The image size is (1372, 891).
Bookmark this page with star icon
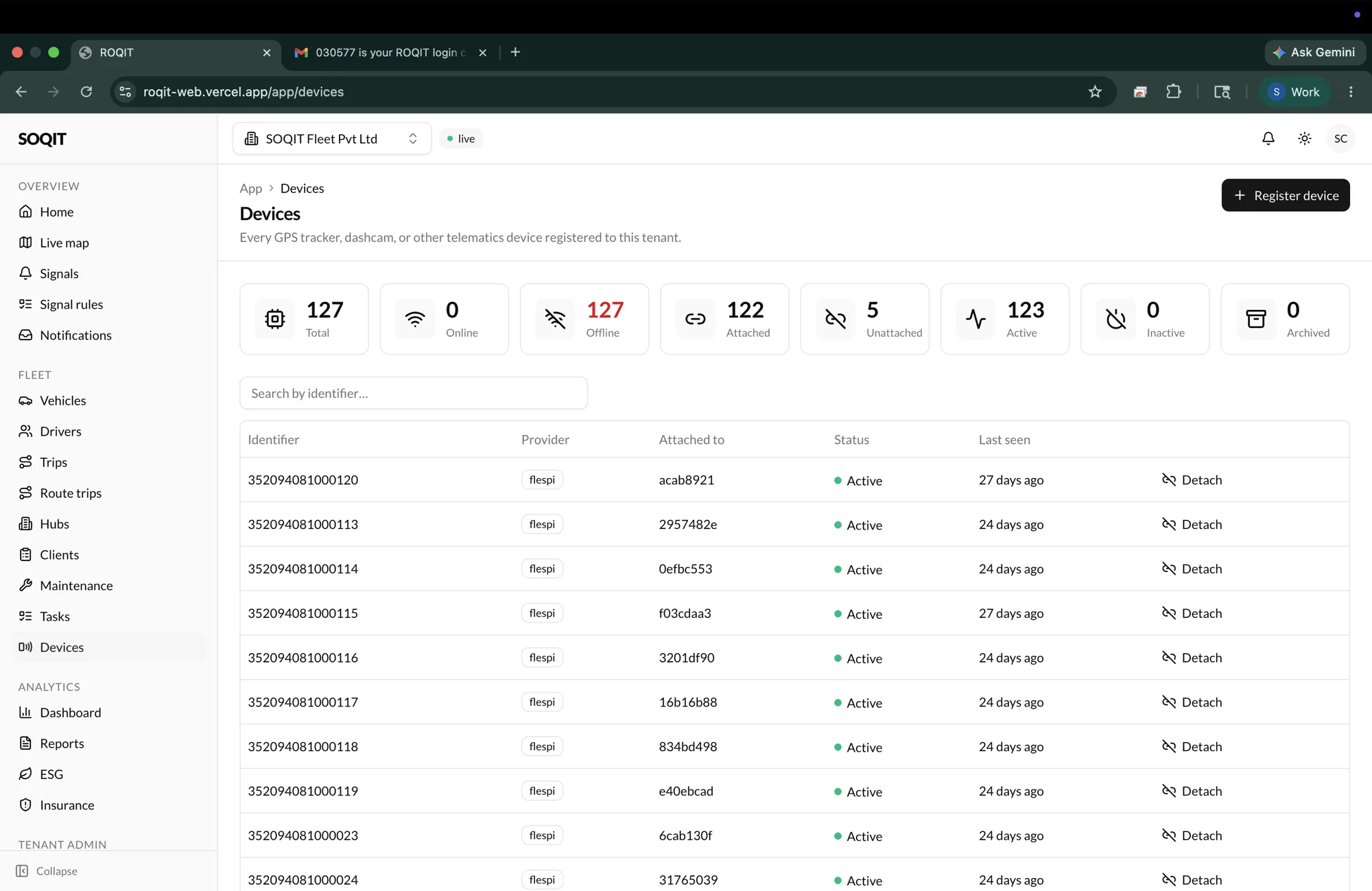[x=1095, y=92]
